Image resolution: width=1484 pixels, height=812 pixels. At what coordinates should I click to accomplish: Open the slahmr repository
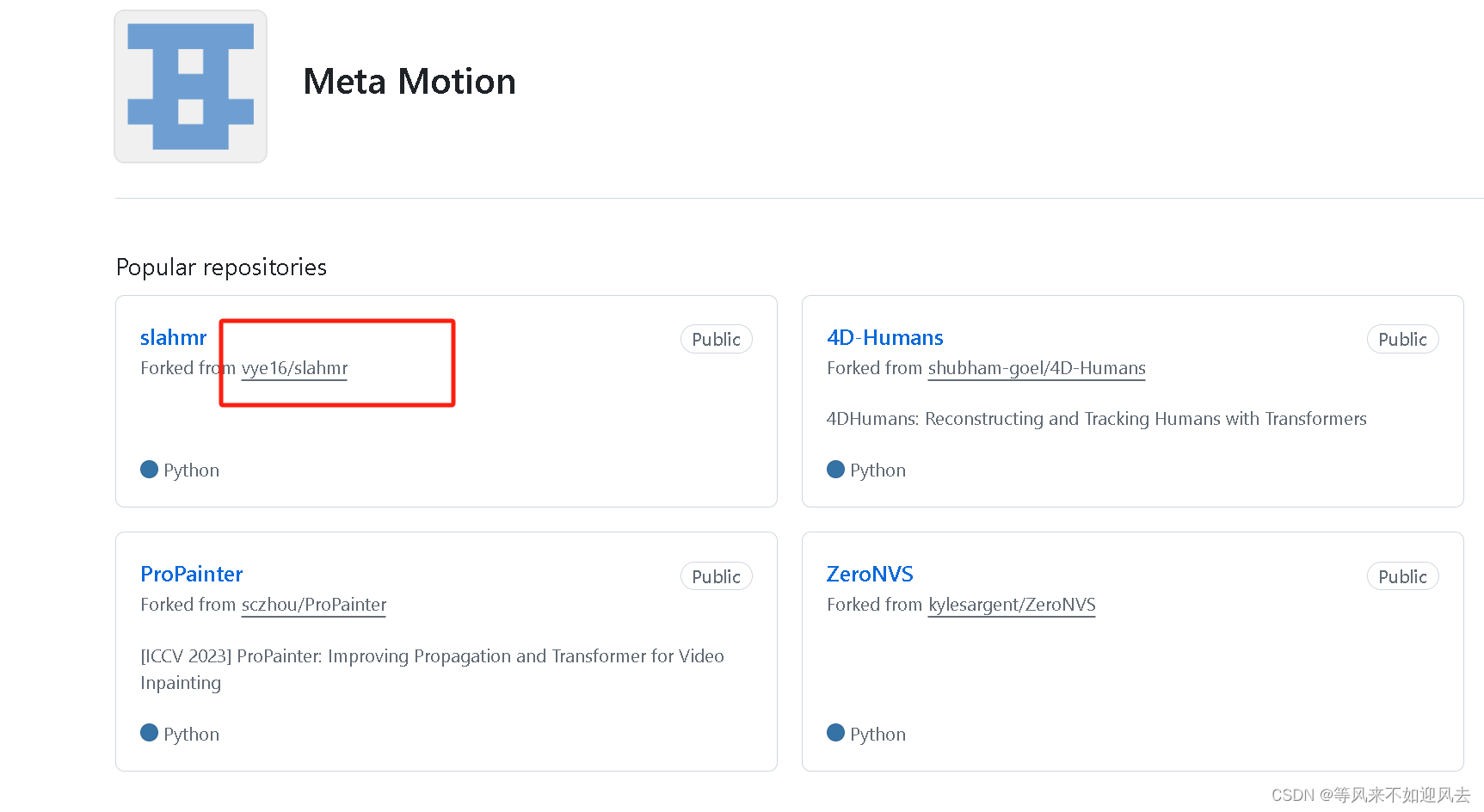coord(173,337)
